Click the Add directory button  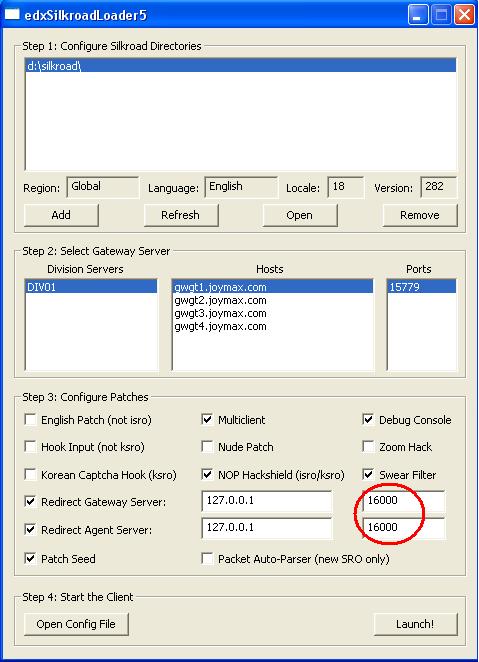(x=61, y=215)
